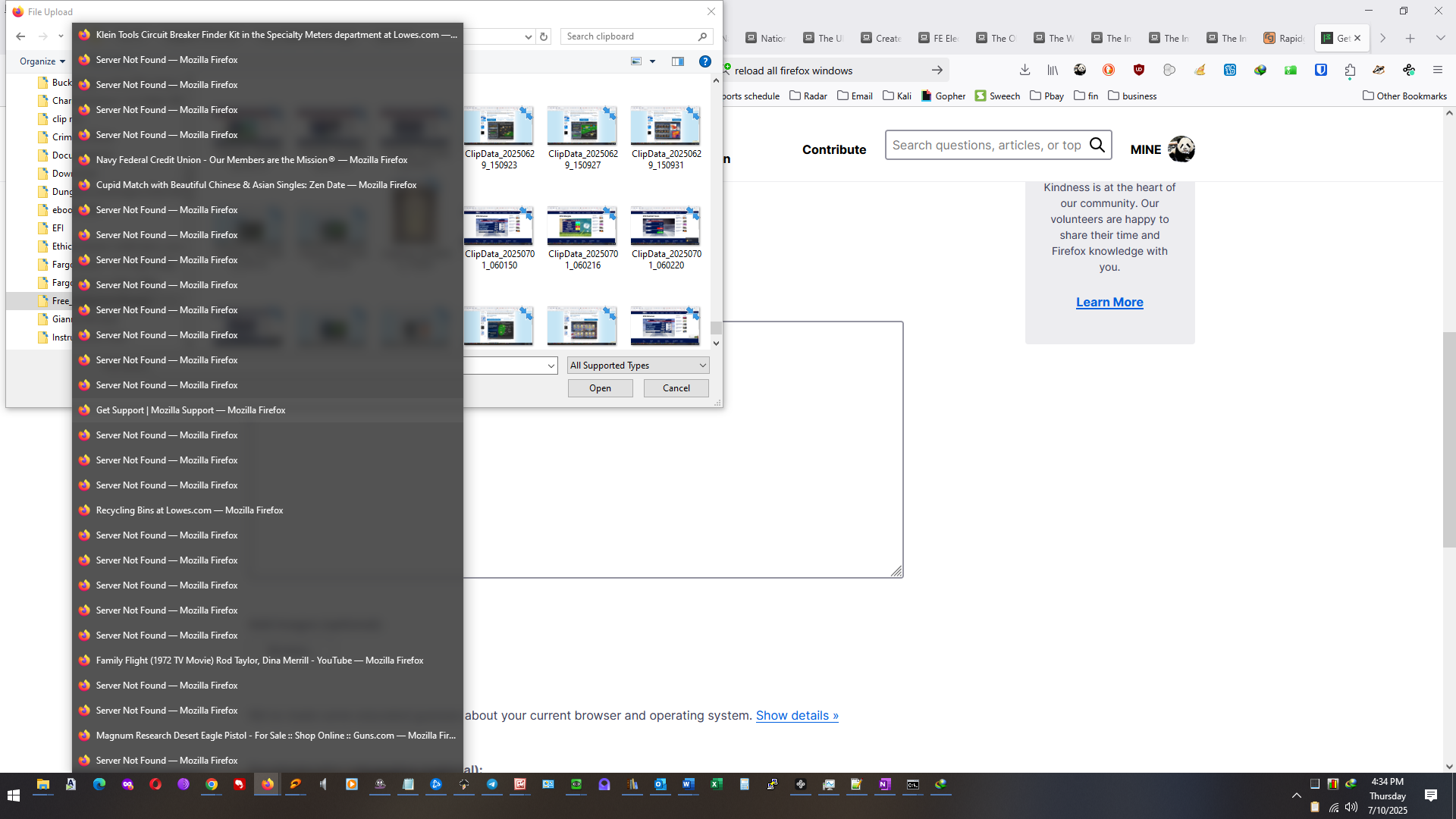Image resolution: width=1456 pixels, height=819 pixels.
Task: Expand the All Supported Types dropdown
Action: pyautogui.click(x=639, y=366)
